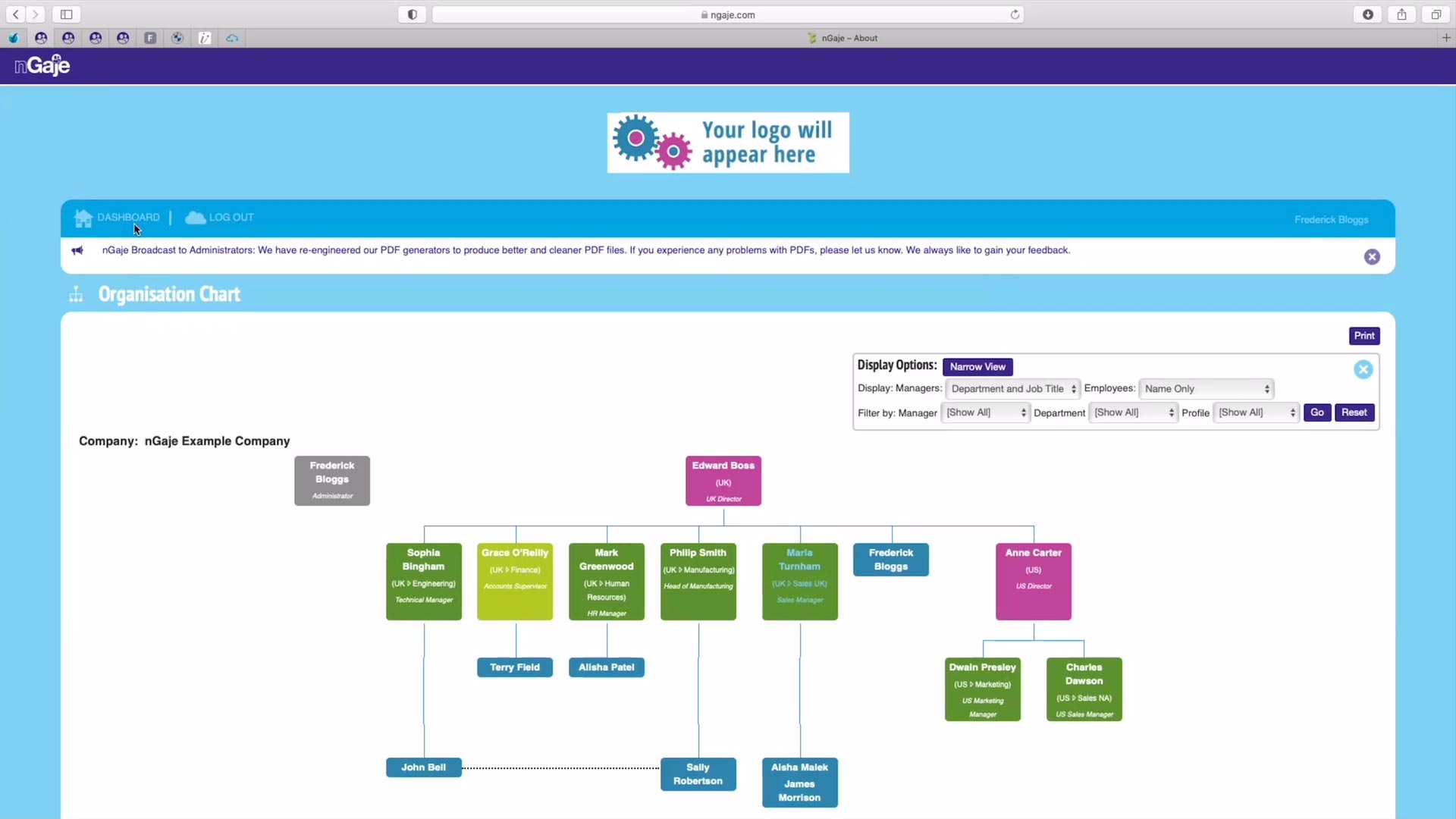Click the nGaje logo in header
The height and width of the screenshot is (819, 1456).
tap(42, 66)
